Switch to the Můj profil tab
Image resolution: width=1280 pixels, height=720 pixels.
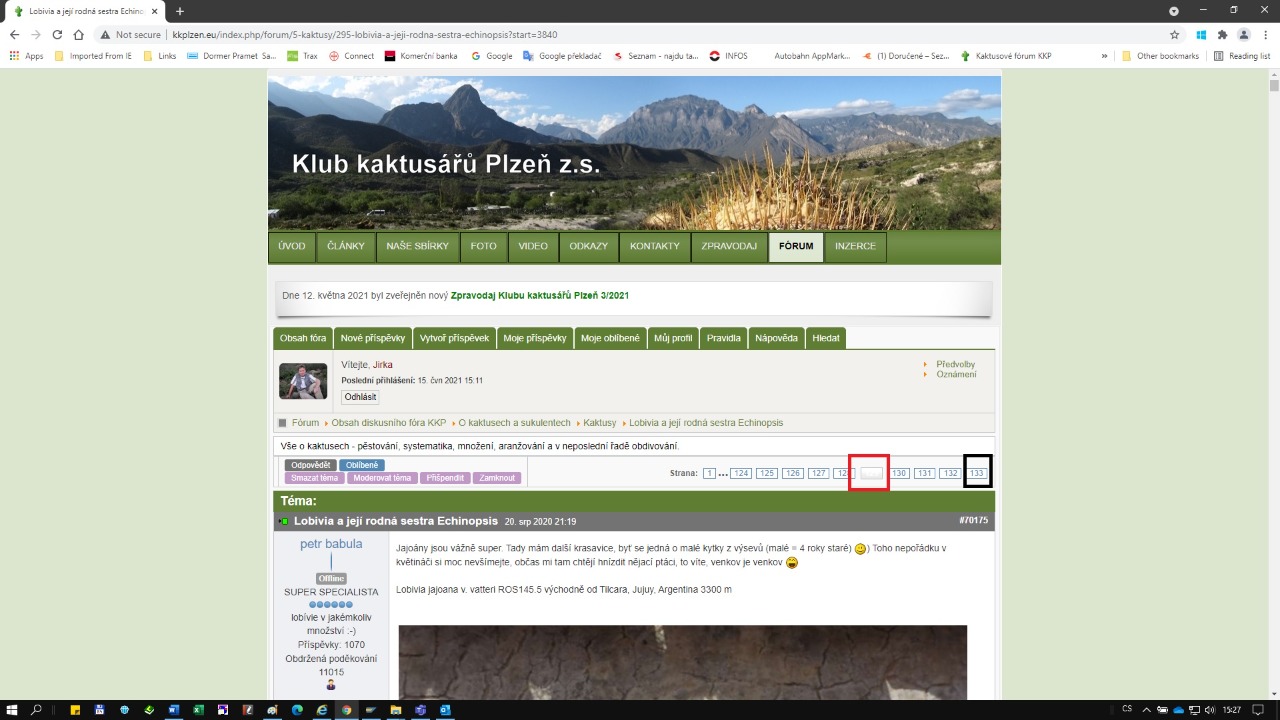point(673,338)
